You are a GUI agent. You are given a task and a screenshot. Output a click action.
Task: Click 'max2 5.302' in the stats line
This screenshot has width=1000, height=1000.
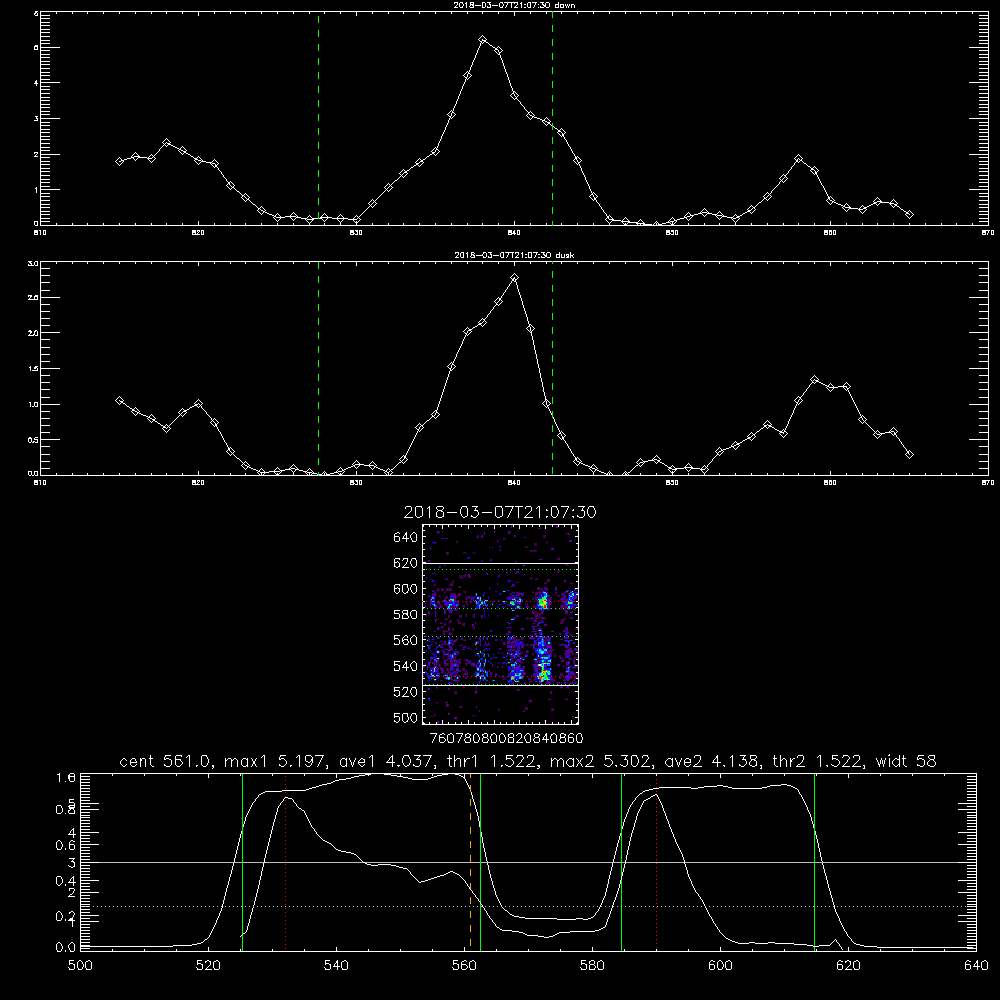(x=600, y=761)
